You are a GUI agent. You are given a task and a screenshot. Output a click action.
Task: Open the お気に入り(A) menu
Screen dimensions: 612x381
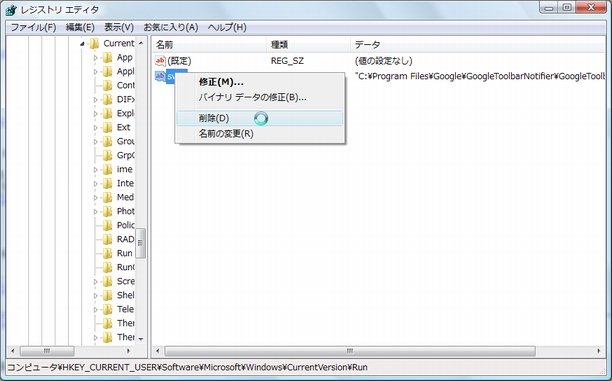pos(171,27)
